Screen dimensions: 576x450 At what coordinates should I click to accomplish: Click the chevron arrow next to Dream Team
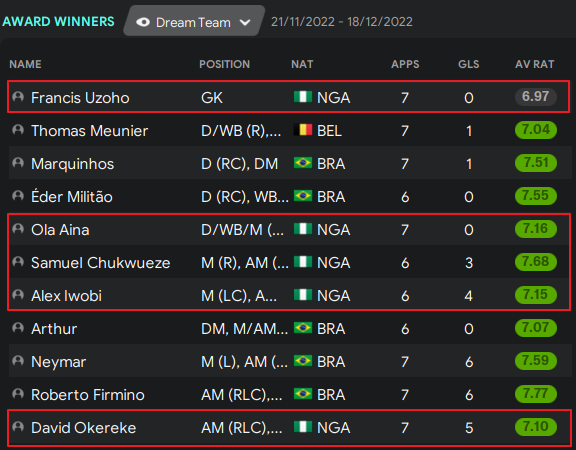(x=245, y=23)
